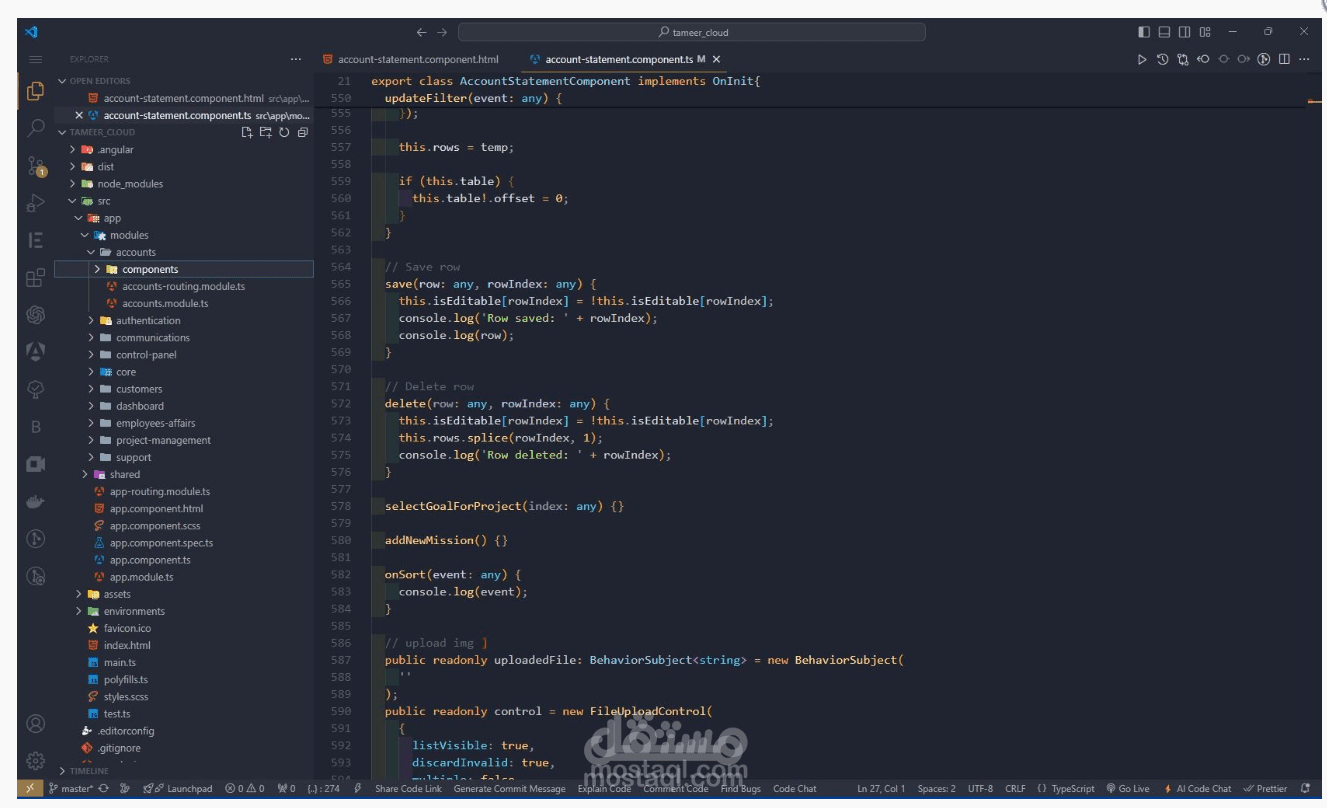Click the tameer_cloud command center search box
This screenshot has width=1327, height=808.
point(692,32)
